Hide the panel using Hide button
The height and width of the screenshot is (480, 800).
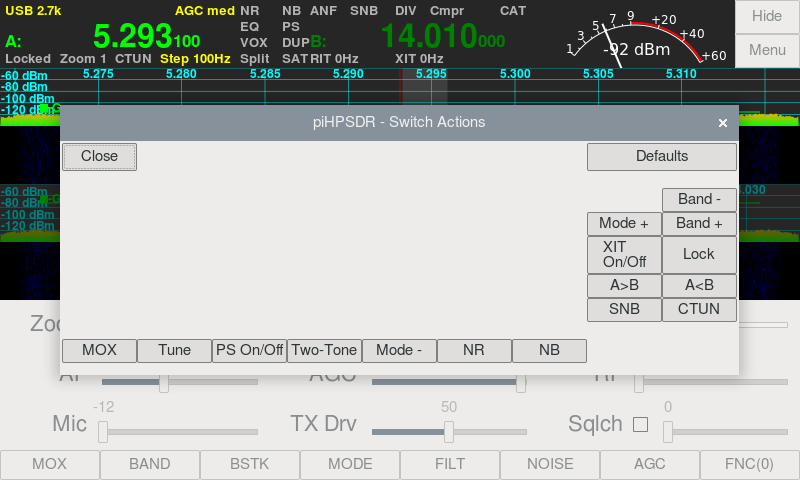point(767,17)
